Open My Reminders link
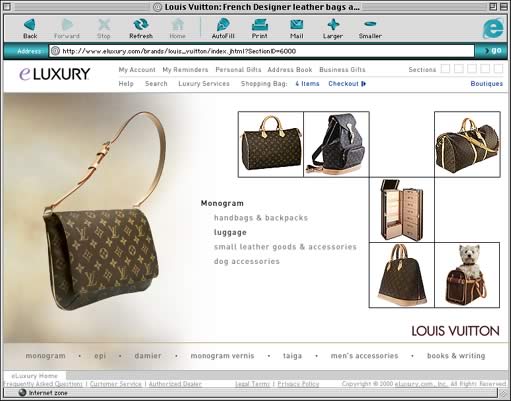This screenshot has height=401, width=511. point(185,70)
